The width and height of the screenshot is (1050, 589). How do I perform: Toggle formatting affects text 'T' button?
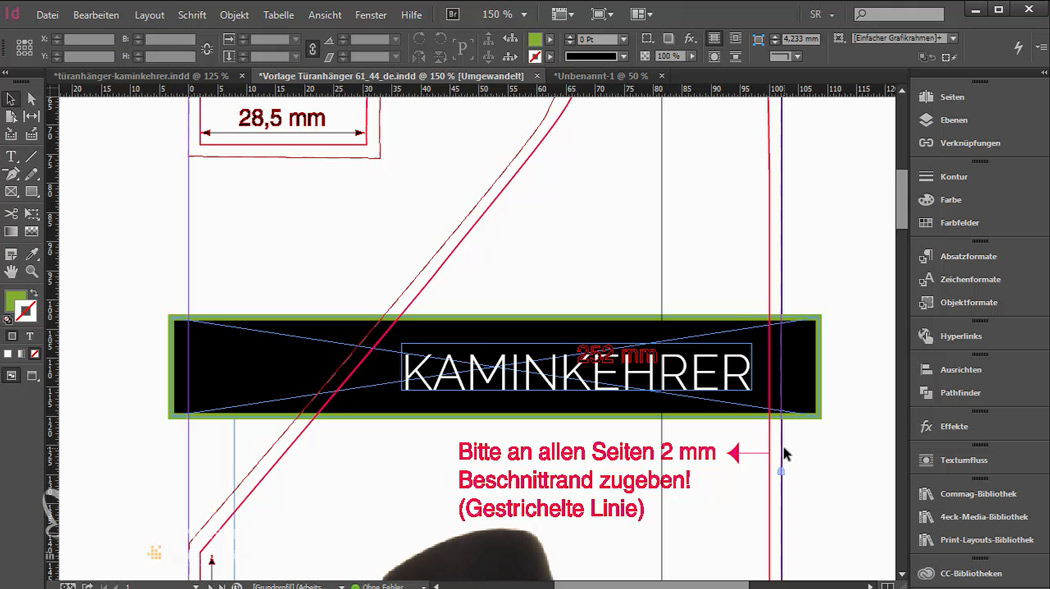pyautogui.click(x=30, y=336)
